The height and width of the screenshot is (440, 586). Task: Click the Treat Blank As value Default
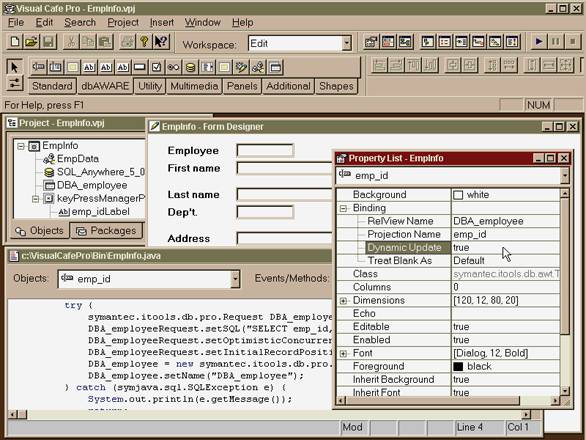pyautogui.click(x=469, y=261)
